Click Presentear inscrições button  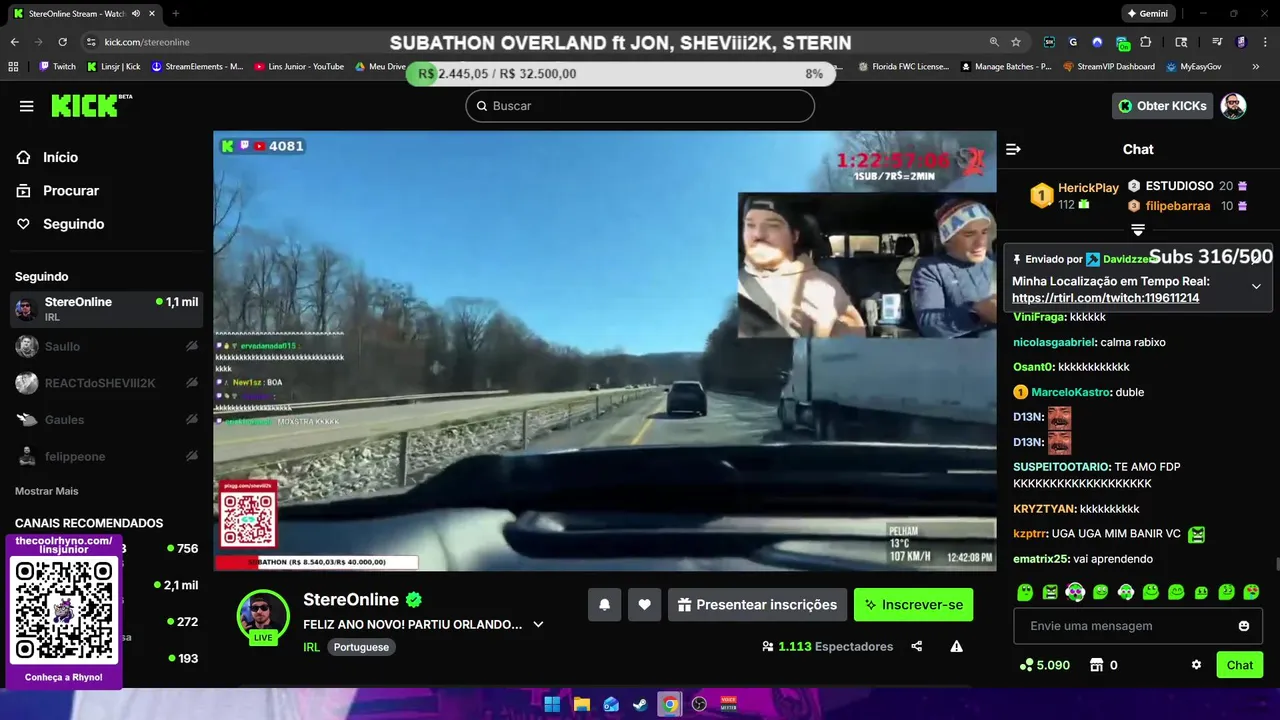[757, 604]
